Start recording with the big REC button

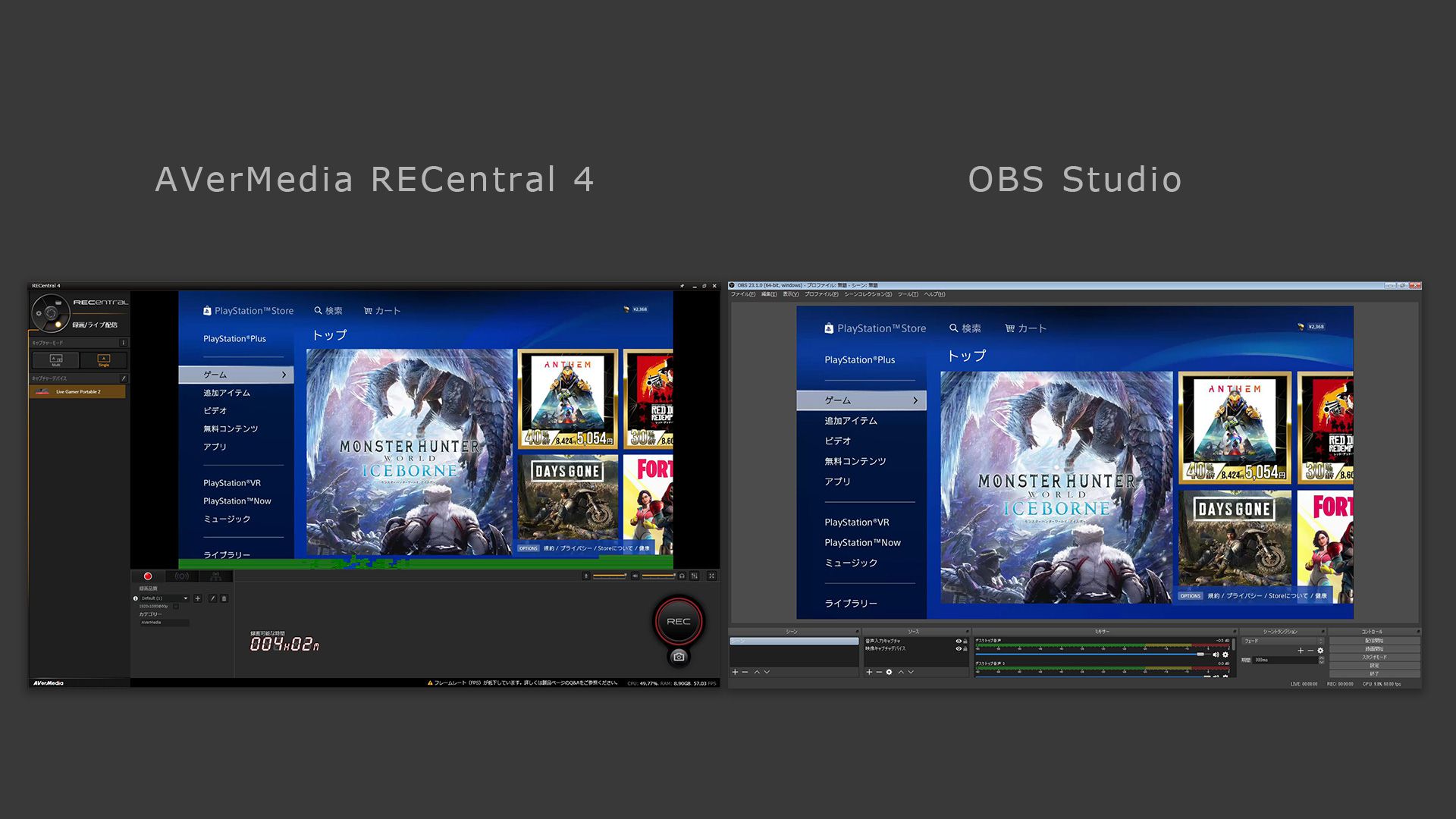point(679,621)
